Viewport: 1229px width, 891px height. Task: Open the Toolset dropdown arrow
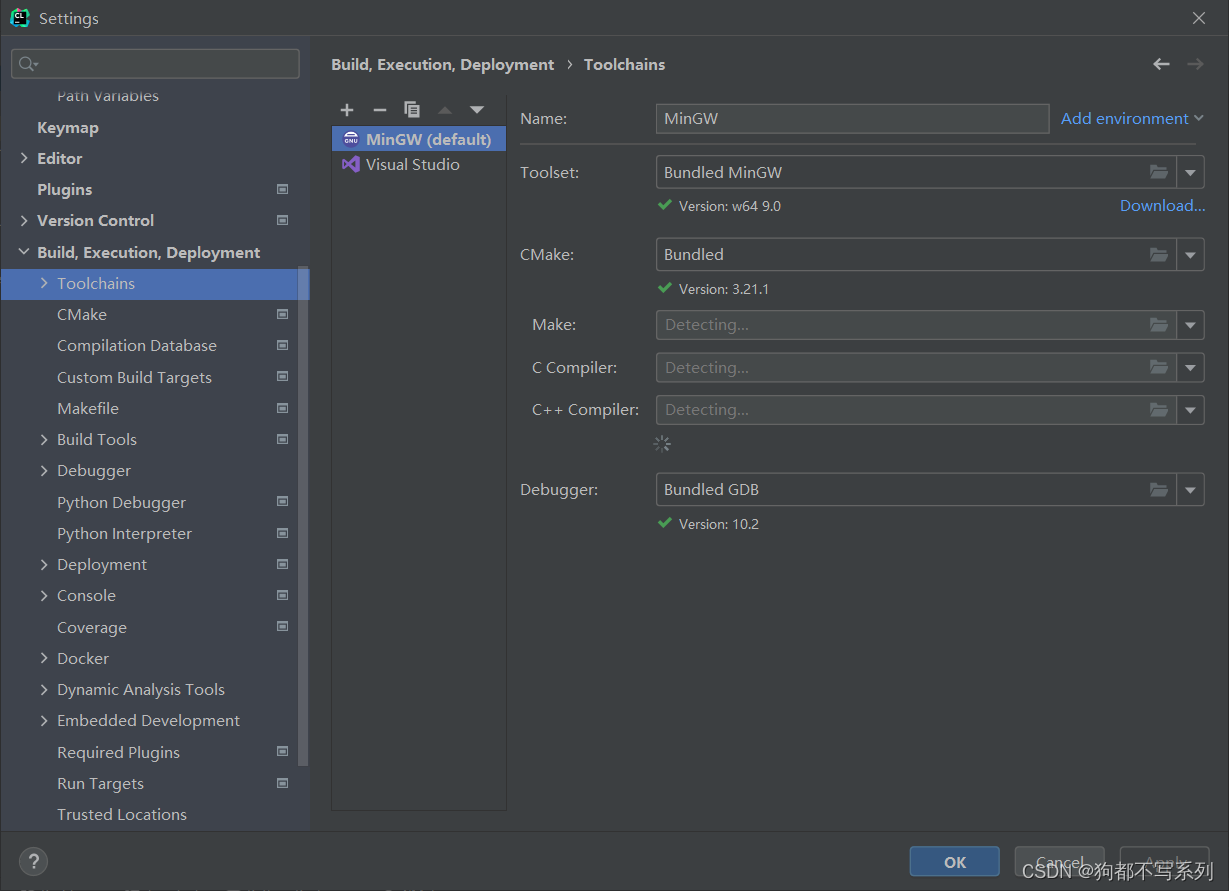1190,172
